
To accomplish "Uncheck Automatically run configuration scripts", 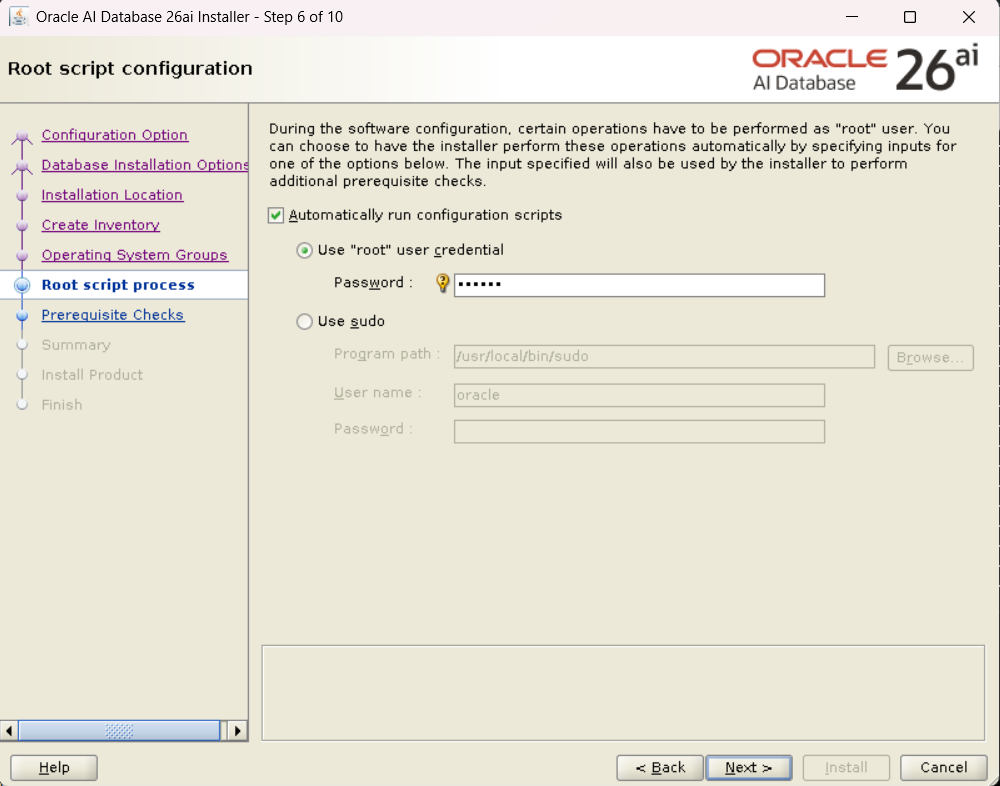I will [277, 215].
